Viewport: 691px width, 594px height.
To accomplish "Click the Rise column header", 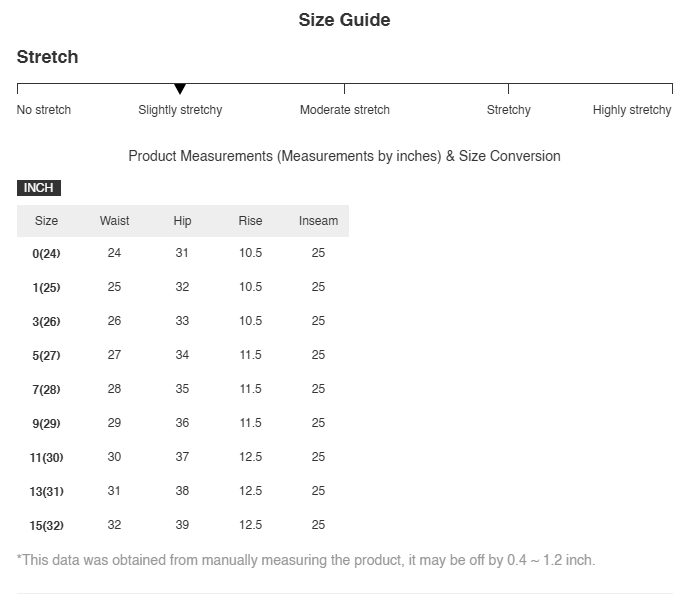I will 250,221.
